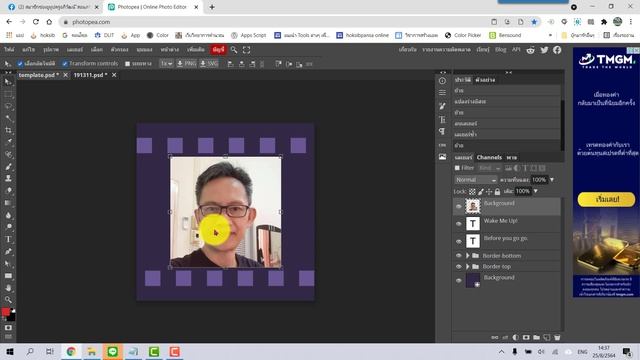Select the Move tool in toolbar
This screenshot has width=640, height=360.
tap(8, 82)
